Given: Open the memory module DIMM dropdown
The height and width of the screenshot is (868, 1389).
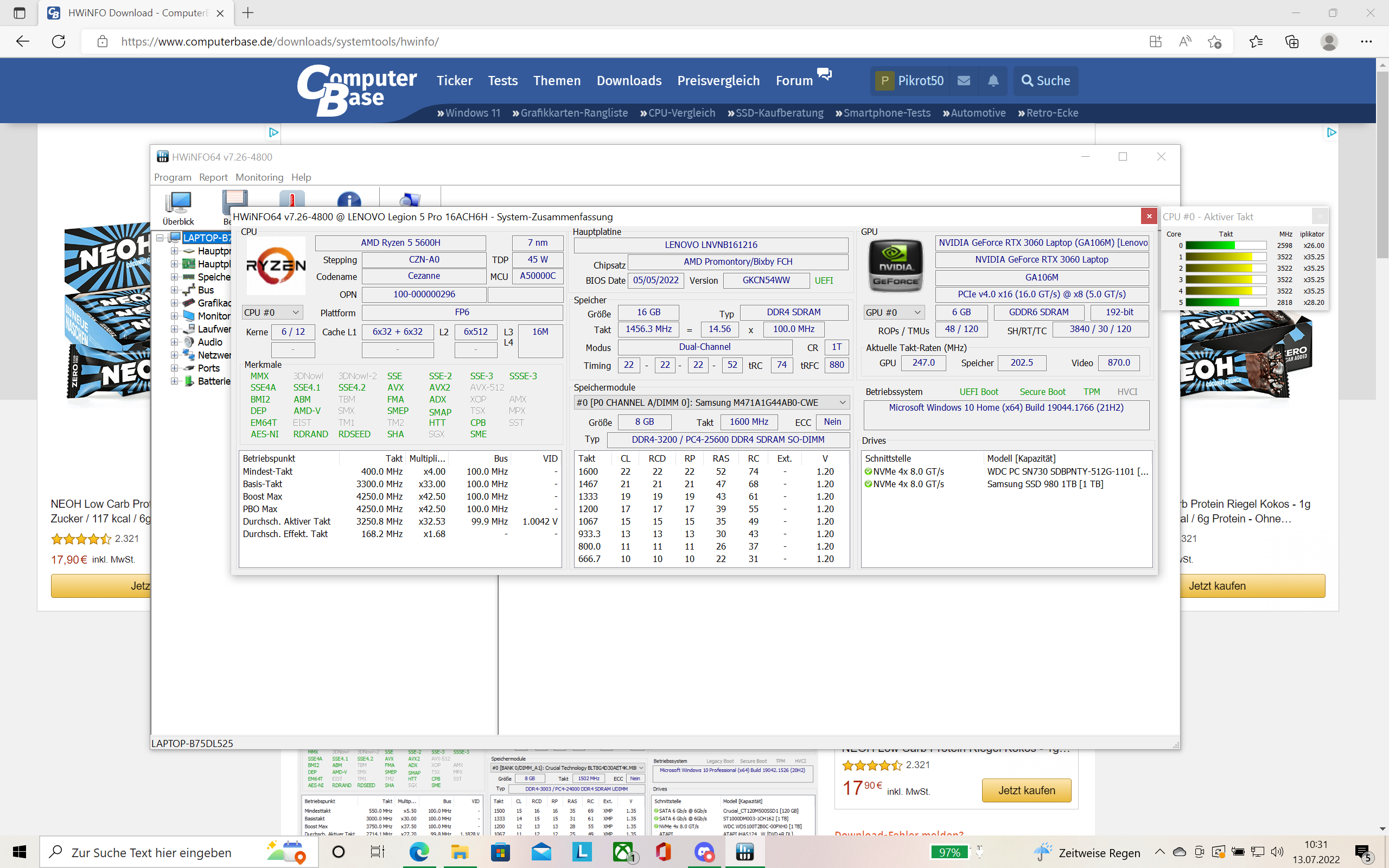Looking at the screenshot, I should pyautogui.click(x=711, y=403).
